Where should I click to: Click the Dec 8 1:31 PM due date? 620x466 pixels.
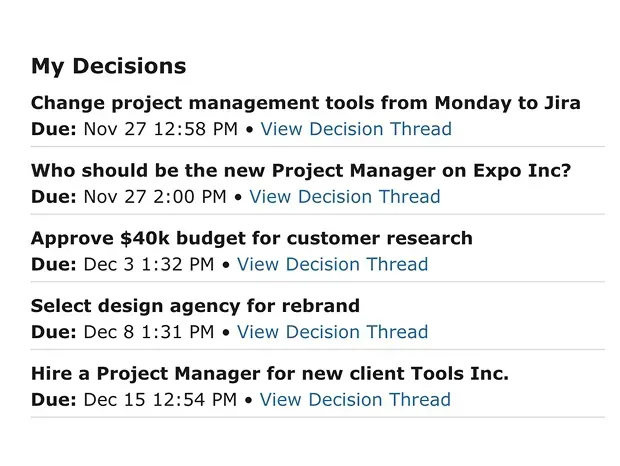pyautogui.click(x=149, y=332)
